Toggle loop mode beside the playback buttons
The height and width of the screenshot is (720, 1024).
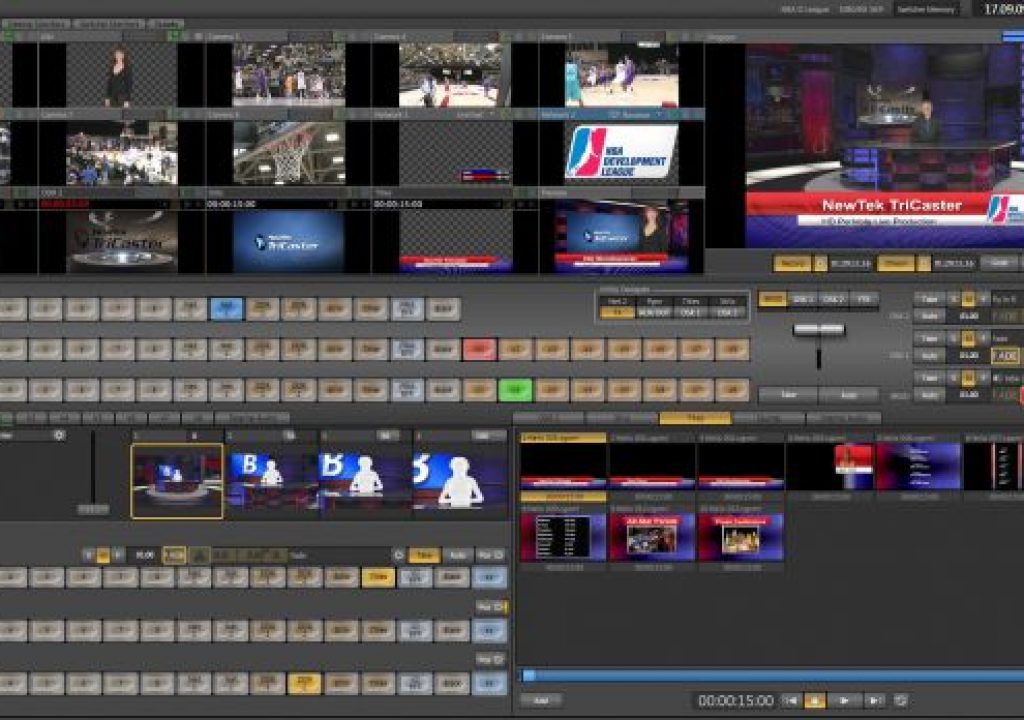901,700
